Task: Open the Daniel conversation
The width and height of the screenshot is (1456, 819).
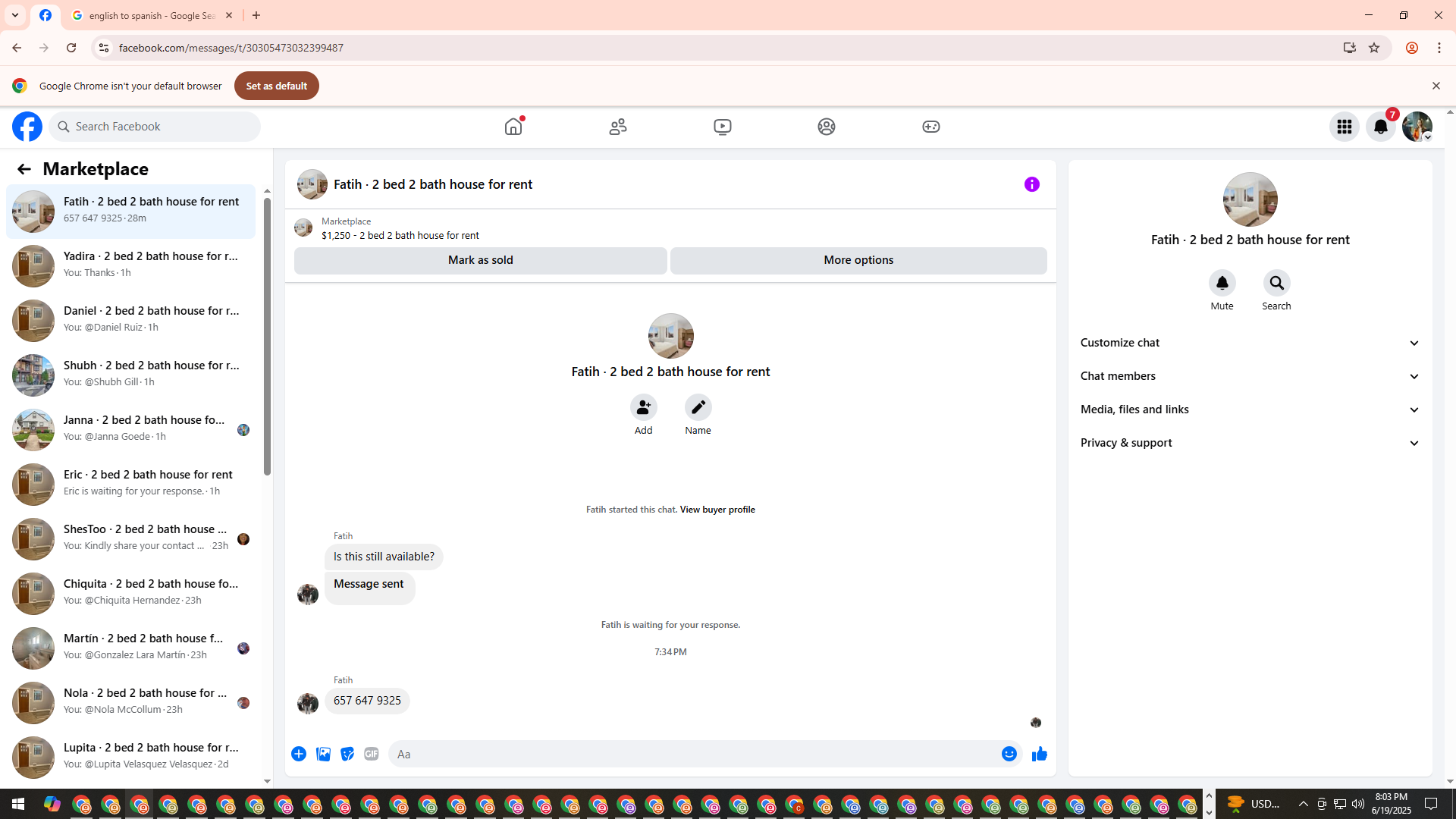Action: pyautogui.click(x=131, y=321)
